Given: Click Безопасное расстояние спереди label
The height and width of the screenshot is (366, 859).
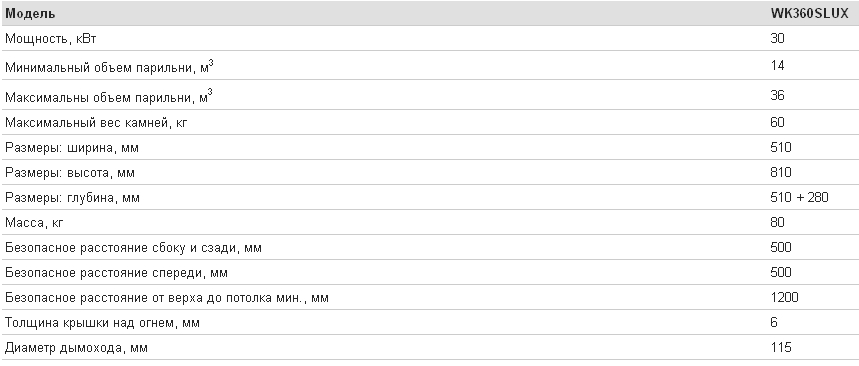Looking at the screenshot, I should coord(117,273).
